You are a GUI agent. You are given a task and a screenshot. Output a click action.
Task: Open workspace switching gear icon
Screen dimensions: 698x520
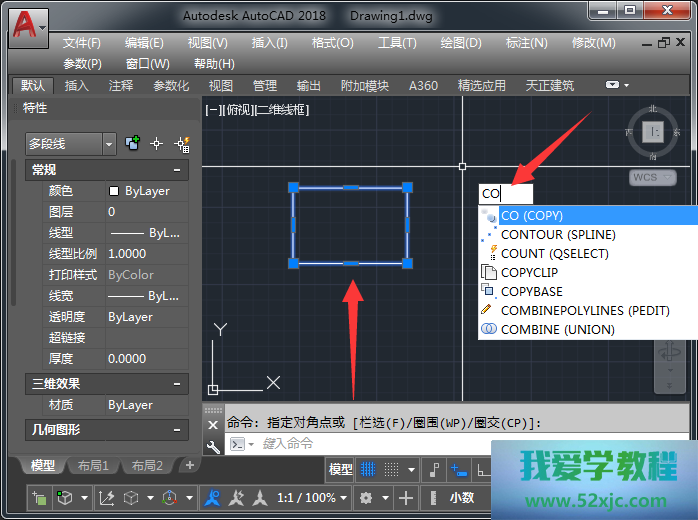367,498
